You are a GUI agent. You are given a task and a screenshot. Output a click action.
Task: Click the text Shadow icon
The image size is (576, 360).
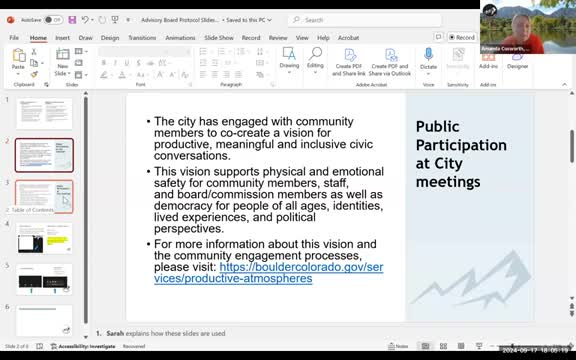138,63
